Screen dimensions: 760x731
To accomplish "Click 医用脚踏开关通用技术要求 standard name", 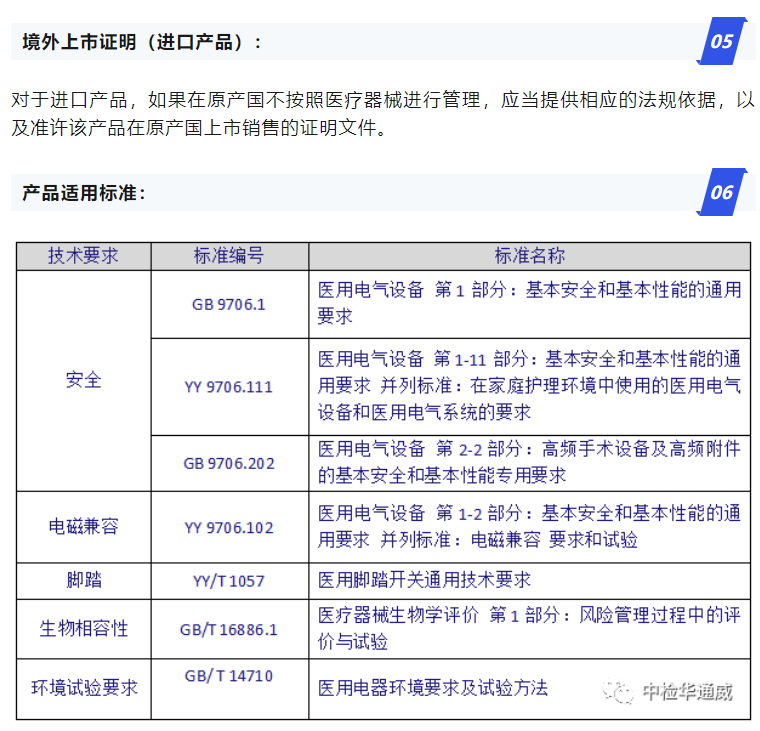I will coord(424,580).
